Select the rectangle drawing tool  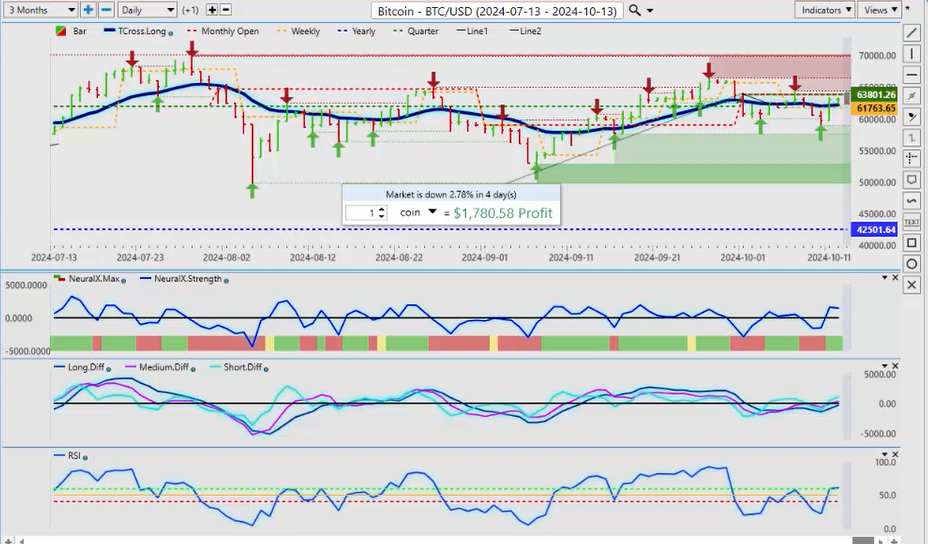pyautogui.click(x=911, y=243)
